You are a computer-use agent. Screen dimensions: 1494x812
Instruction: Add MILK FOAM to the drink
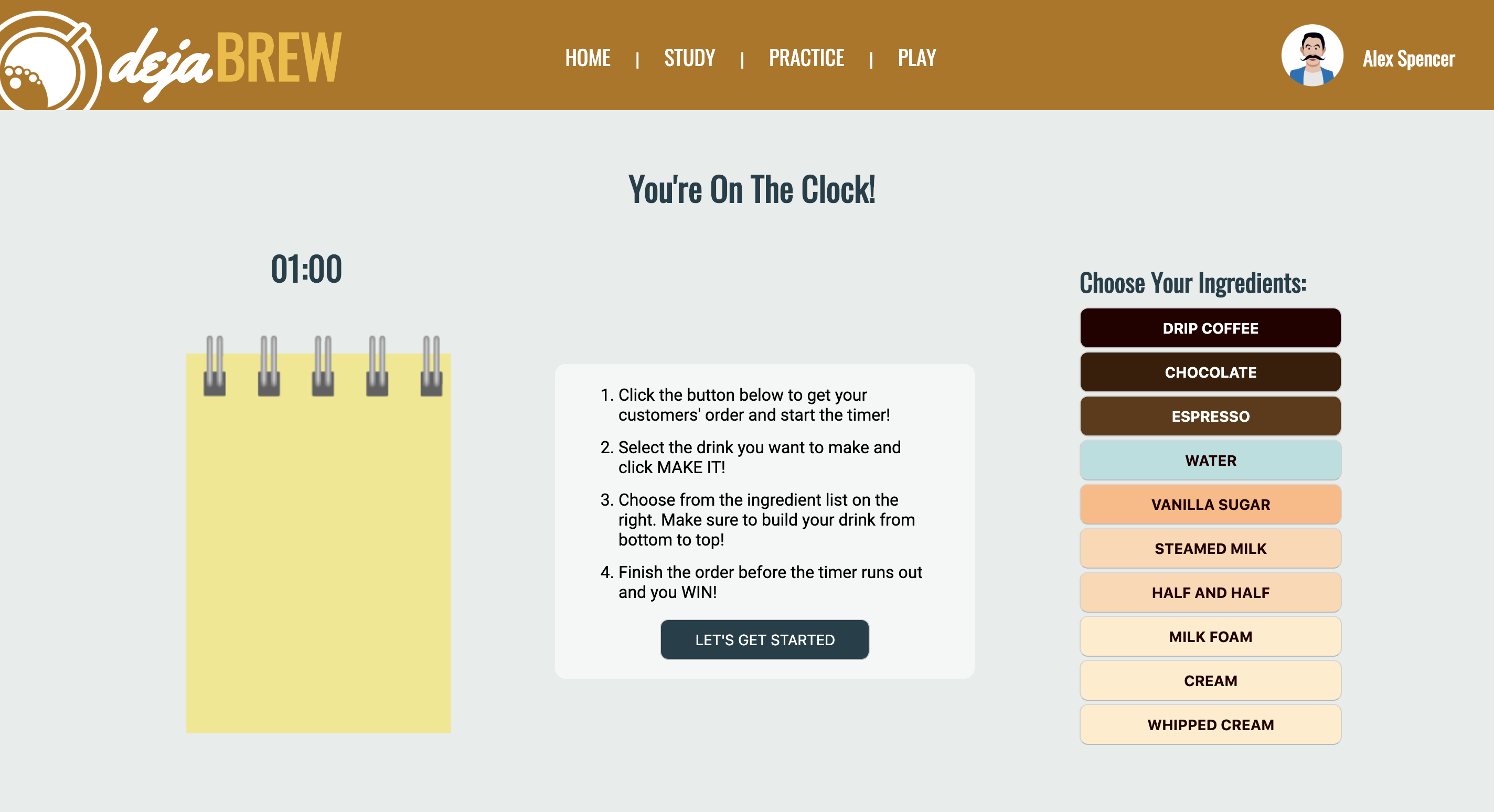(1210, 637)
